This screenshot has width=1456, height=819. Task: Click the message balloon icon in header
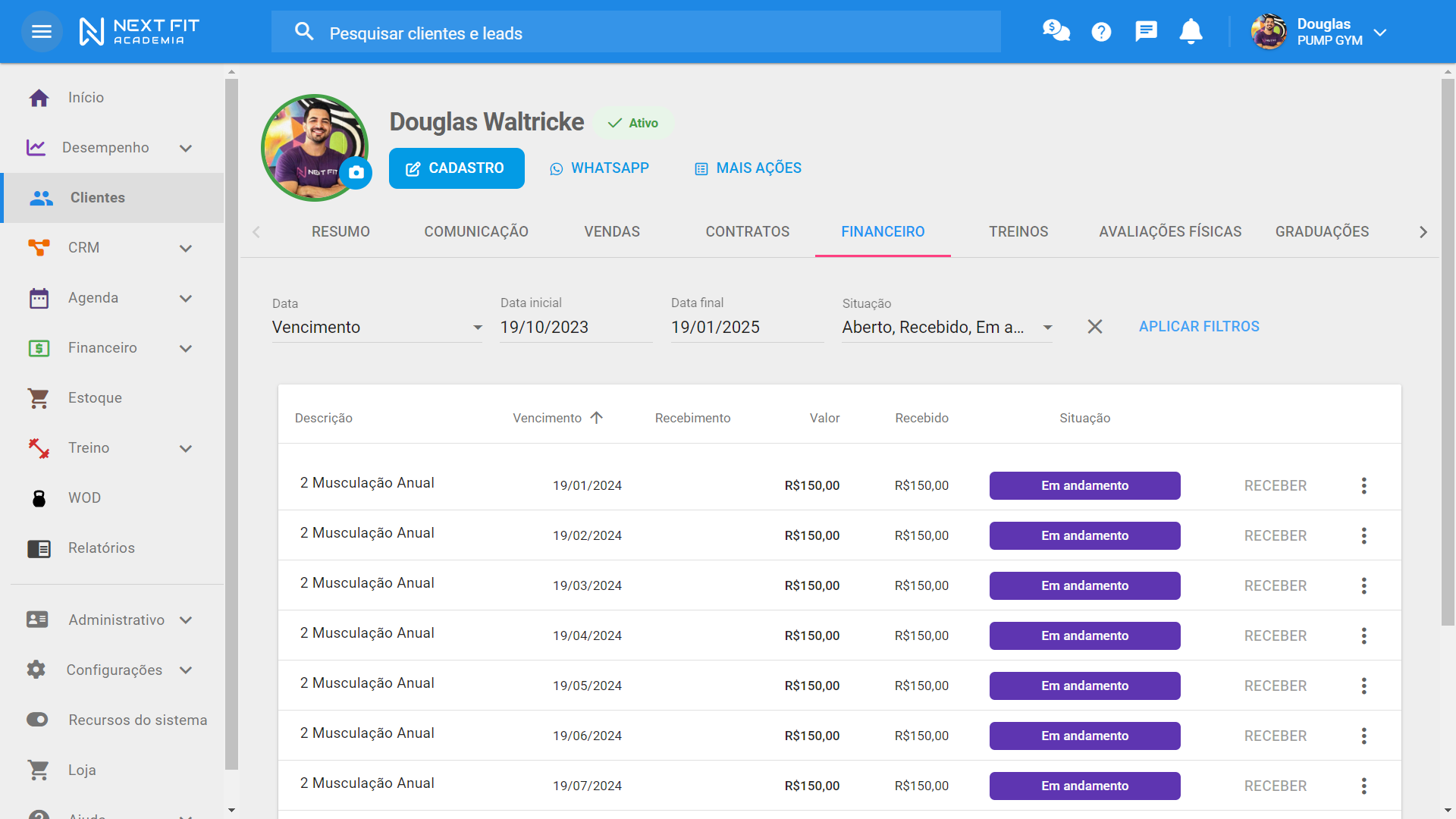[1146, 32]
